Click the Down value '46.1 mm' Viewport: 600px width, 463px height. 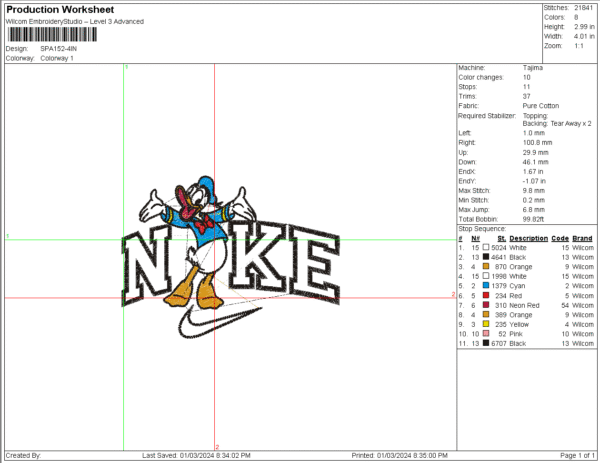pos(535,162)
